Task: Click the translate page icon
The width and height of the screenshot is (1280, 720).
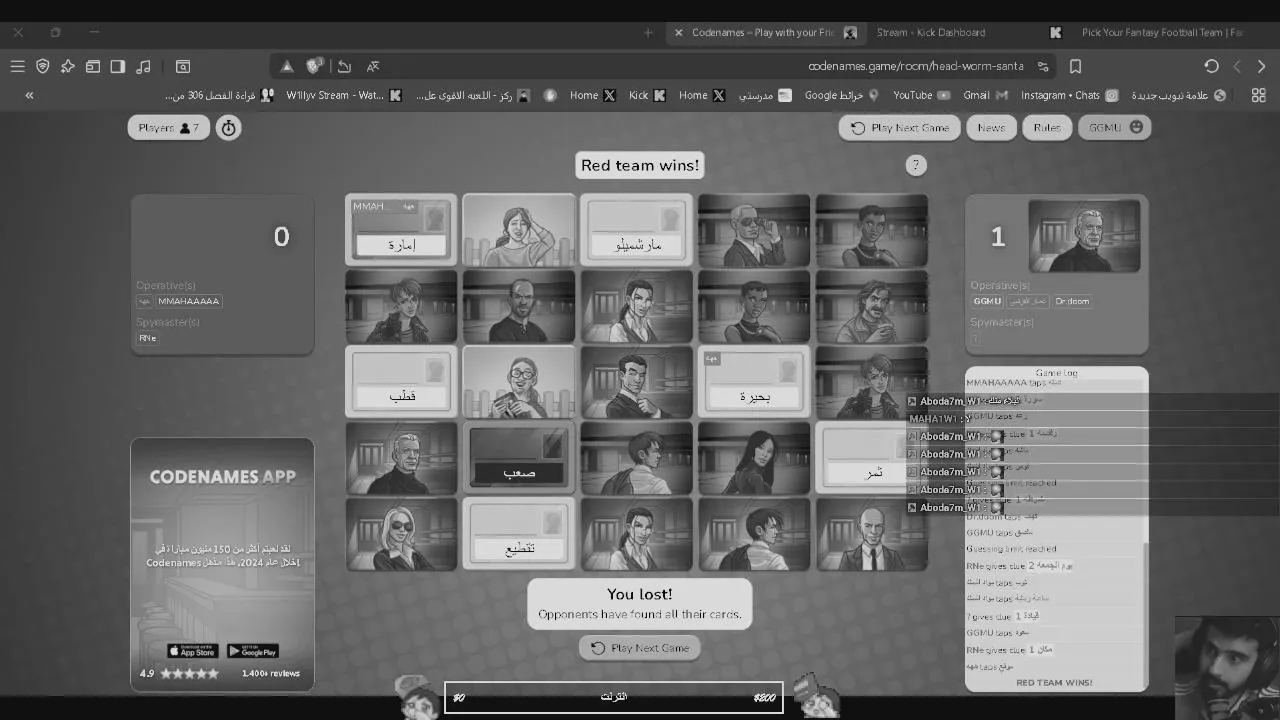Action: tap(373, 66)
